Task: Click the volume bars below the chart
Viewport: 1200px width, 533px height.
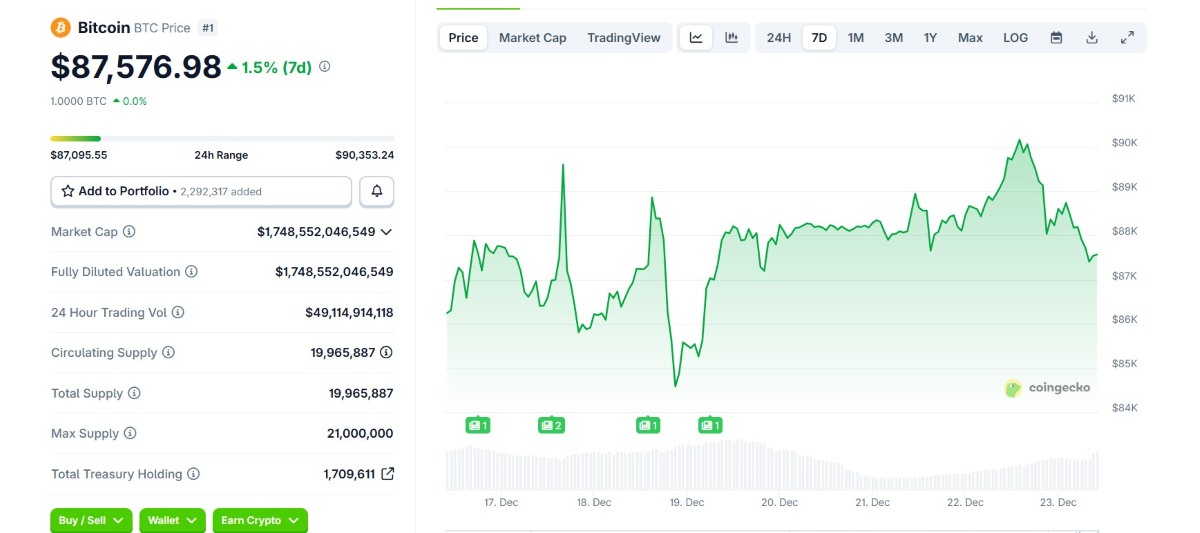Action: pos(772,465)
